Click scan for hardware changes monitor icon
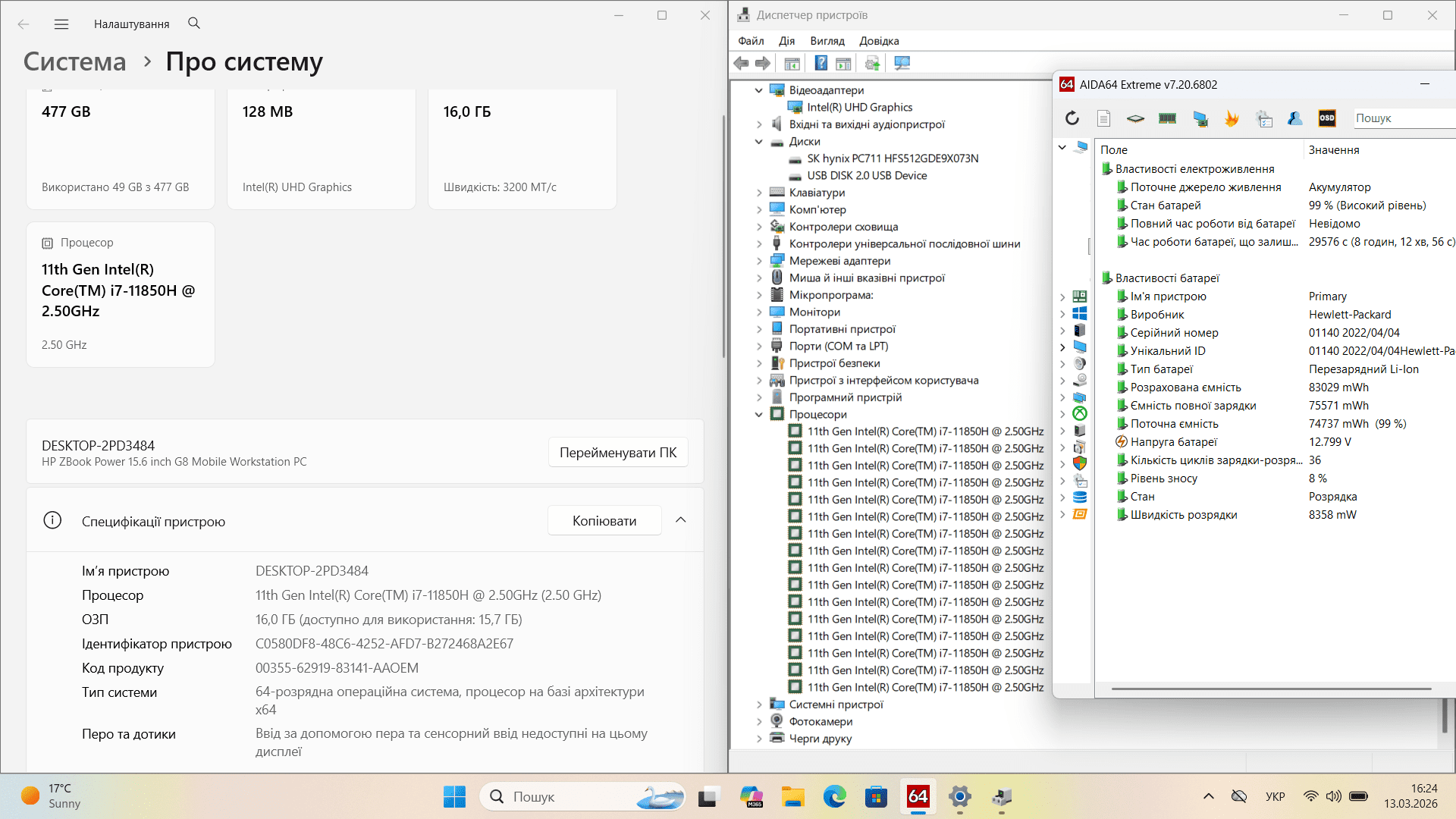 click(902, 64)
